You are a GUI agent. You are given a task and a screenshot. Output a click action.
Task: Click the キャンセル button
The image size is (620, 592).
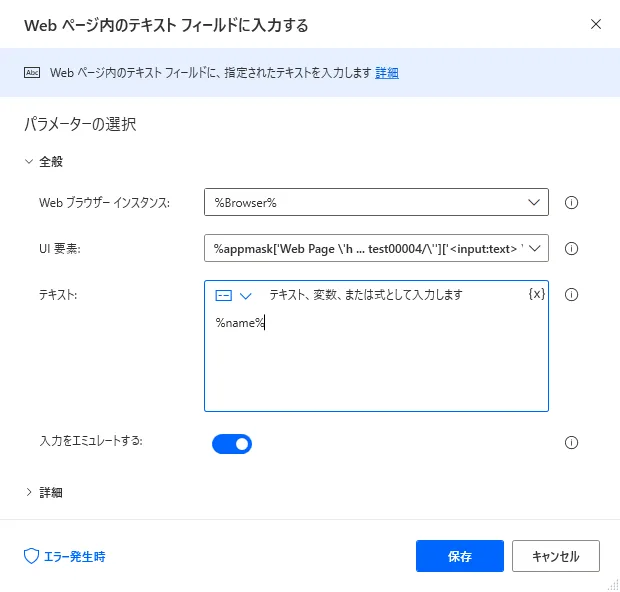pyautogui.click(x=555, y=556)
